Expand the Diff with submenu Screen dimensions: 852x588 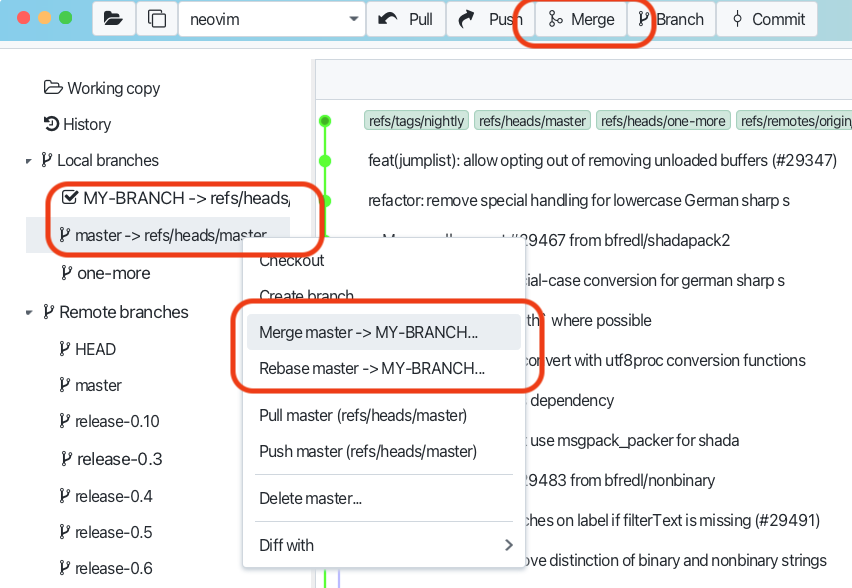[384, 545]
